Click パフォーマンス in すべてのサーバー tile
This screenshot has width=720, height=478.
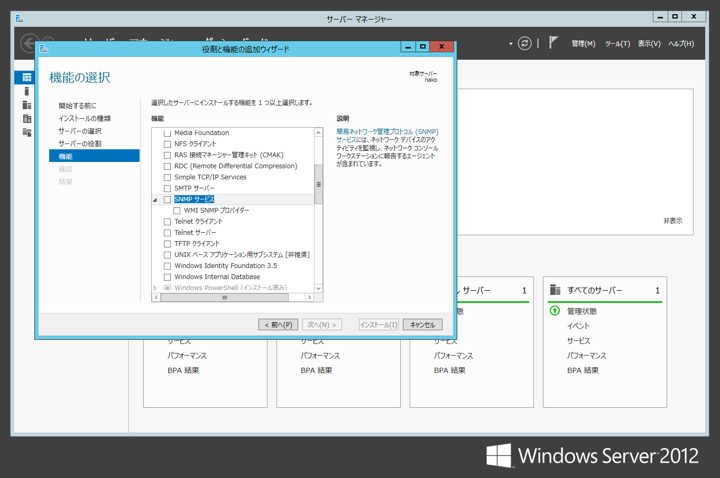586,356
